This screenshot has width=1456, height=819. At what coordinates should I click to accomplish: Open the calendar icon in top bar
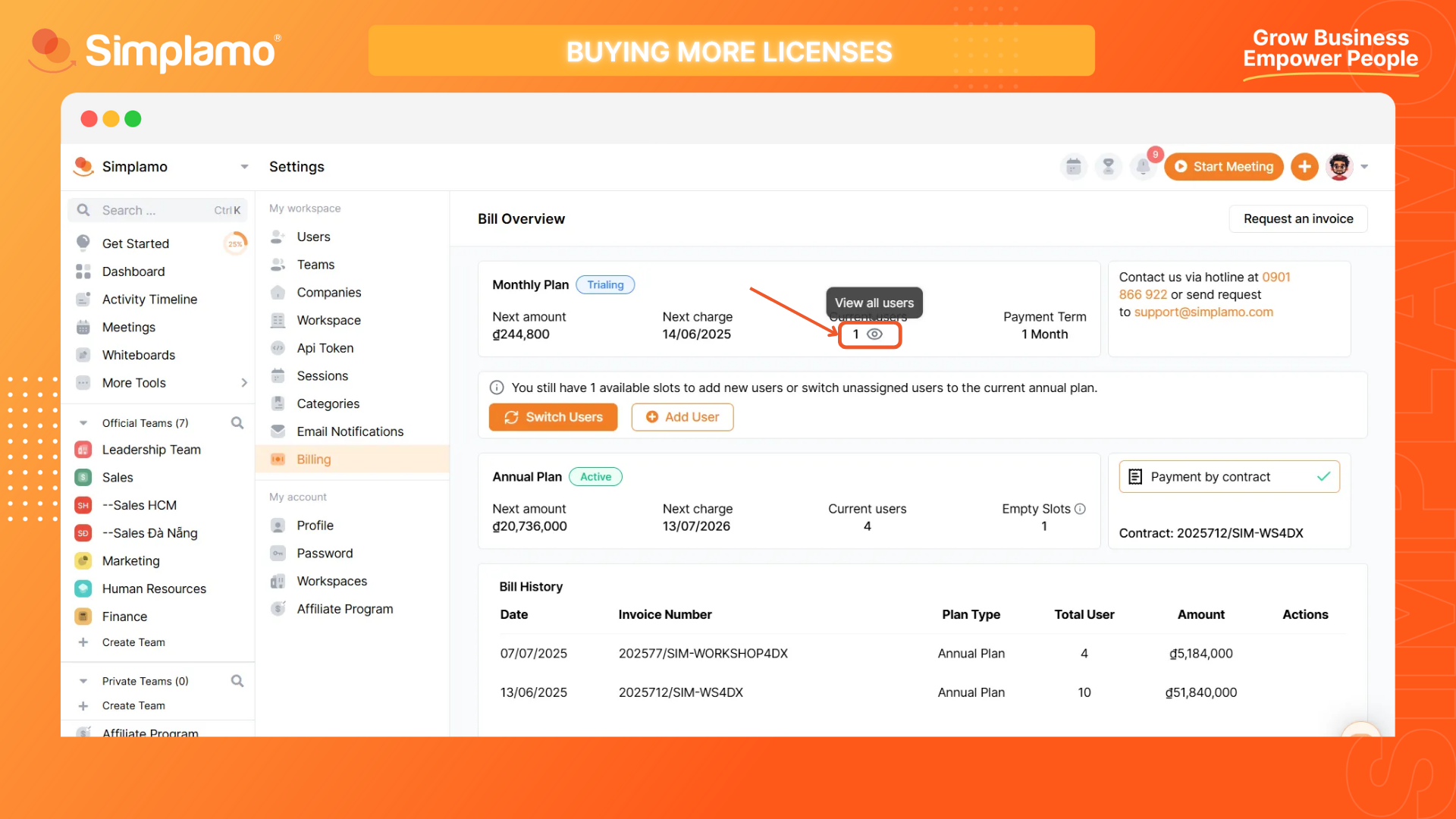coord(1073,166)
